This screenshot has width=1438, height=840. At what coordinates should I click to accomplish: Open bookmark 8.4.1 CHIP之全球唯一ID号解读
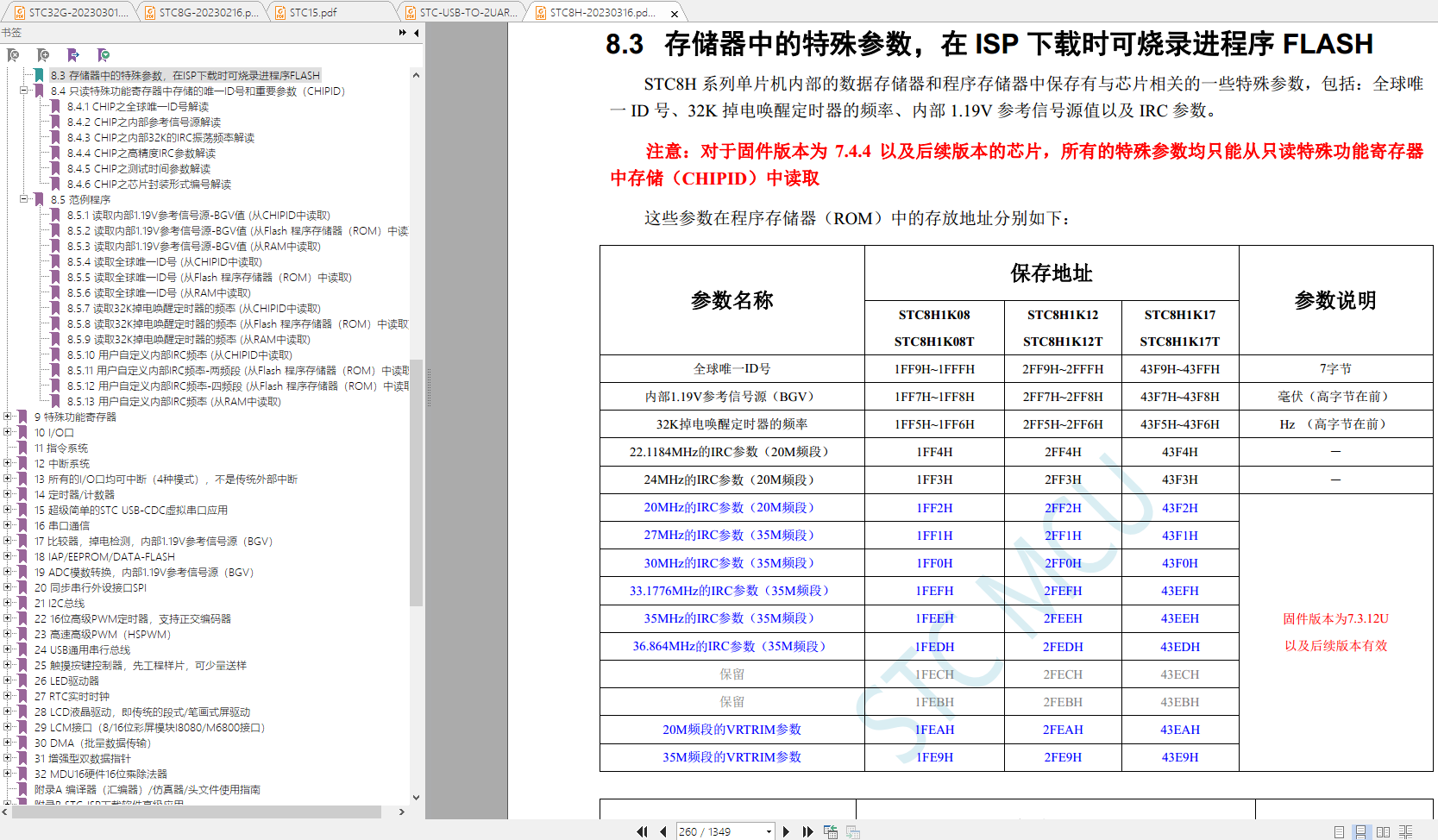[138, 106]
